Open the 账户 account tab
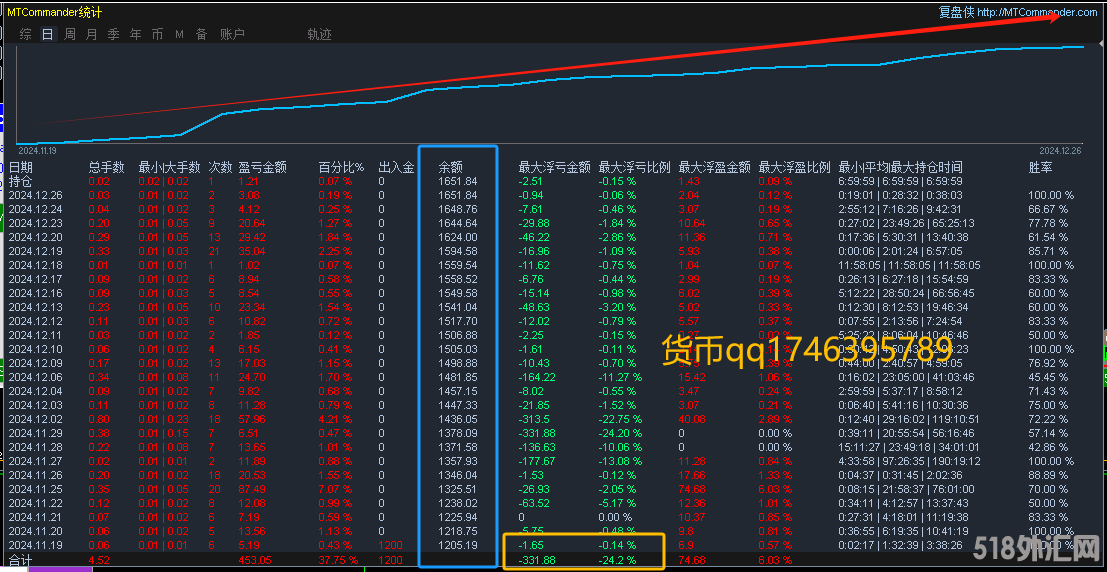Screen dimensions: 1107x572 232,34
